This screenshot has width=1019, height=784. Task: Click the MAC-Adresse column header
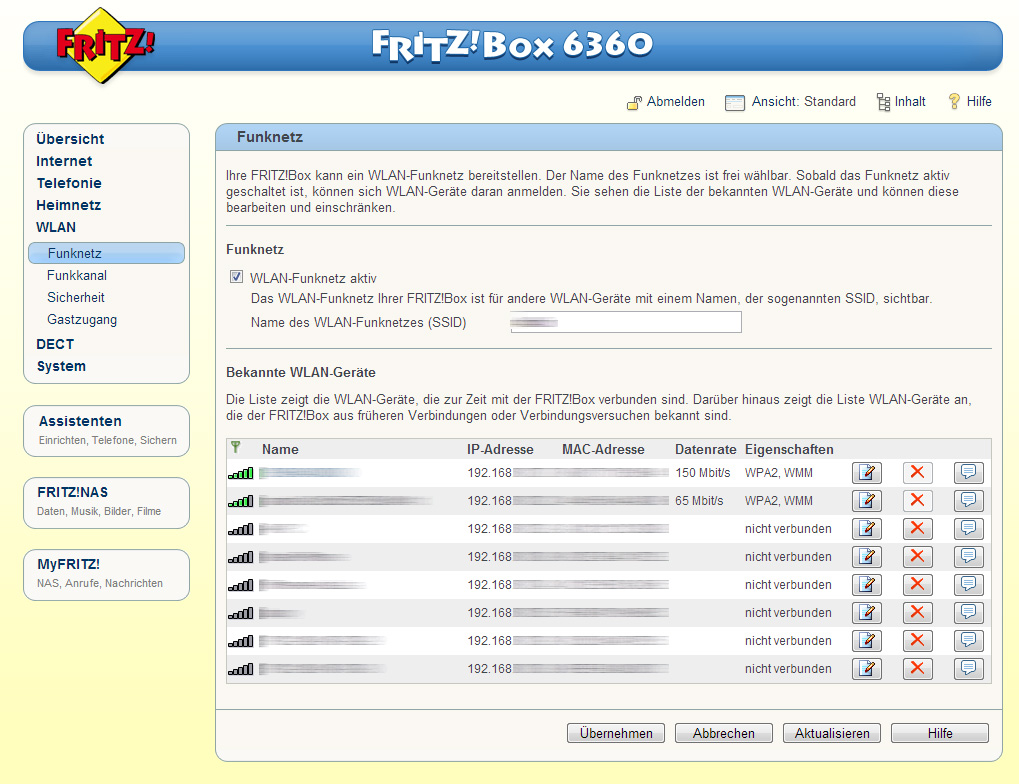(x=603, y=449)
